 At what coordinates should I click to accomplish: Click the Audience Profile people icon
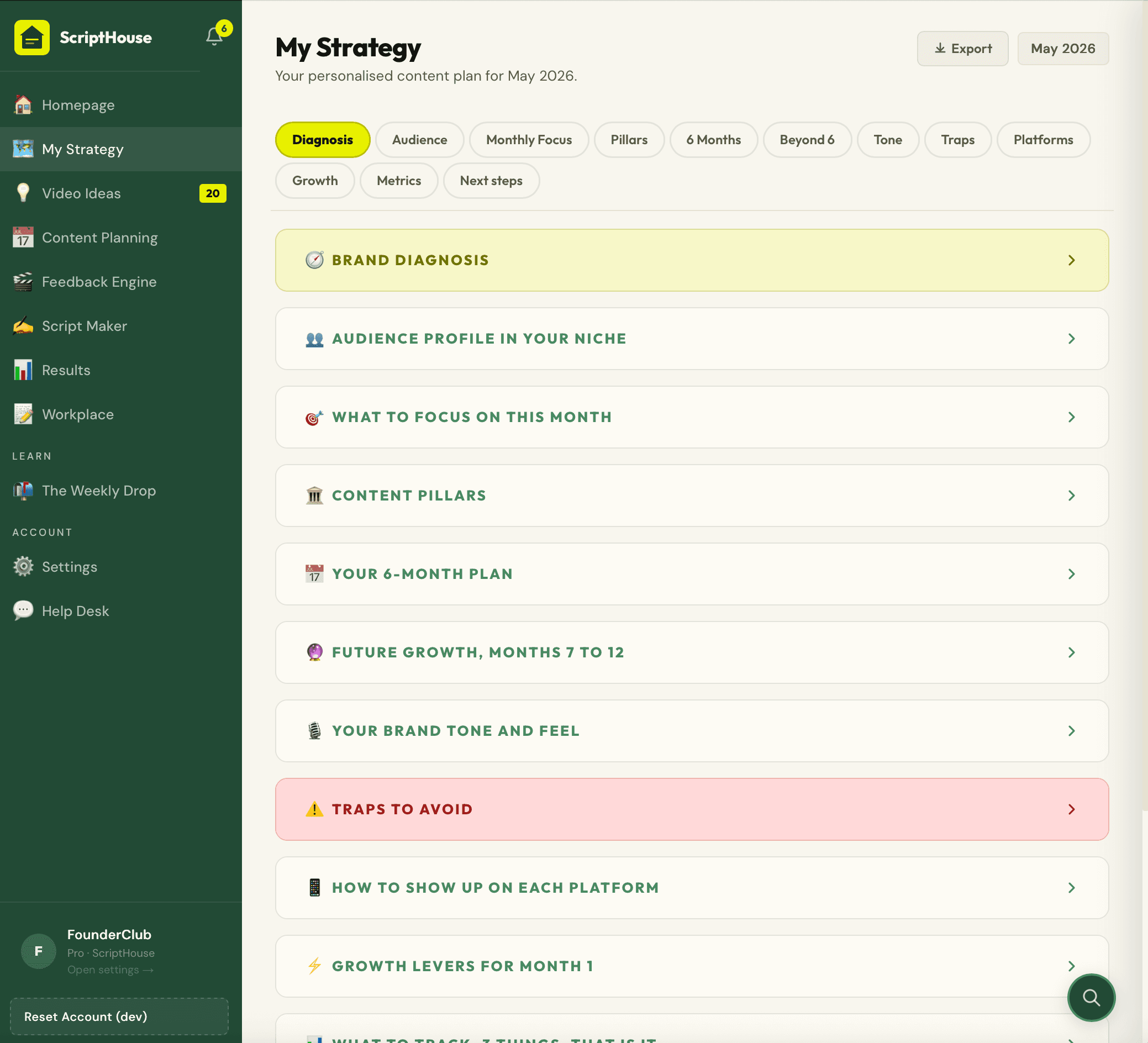(x=314, y=339)
